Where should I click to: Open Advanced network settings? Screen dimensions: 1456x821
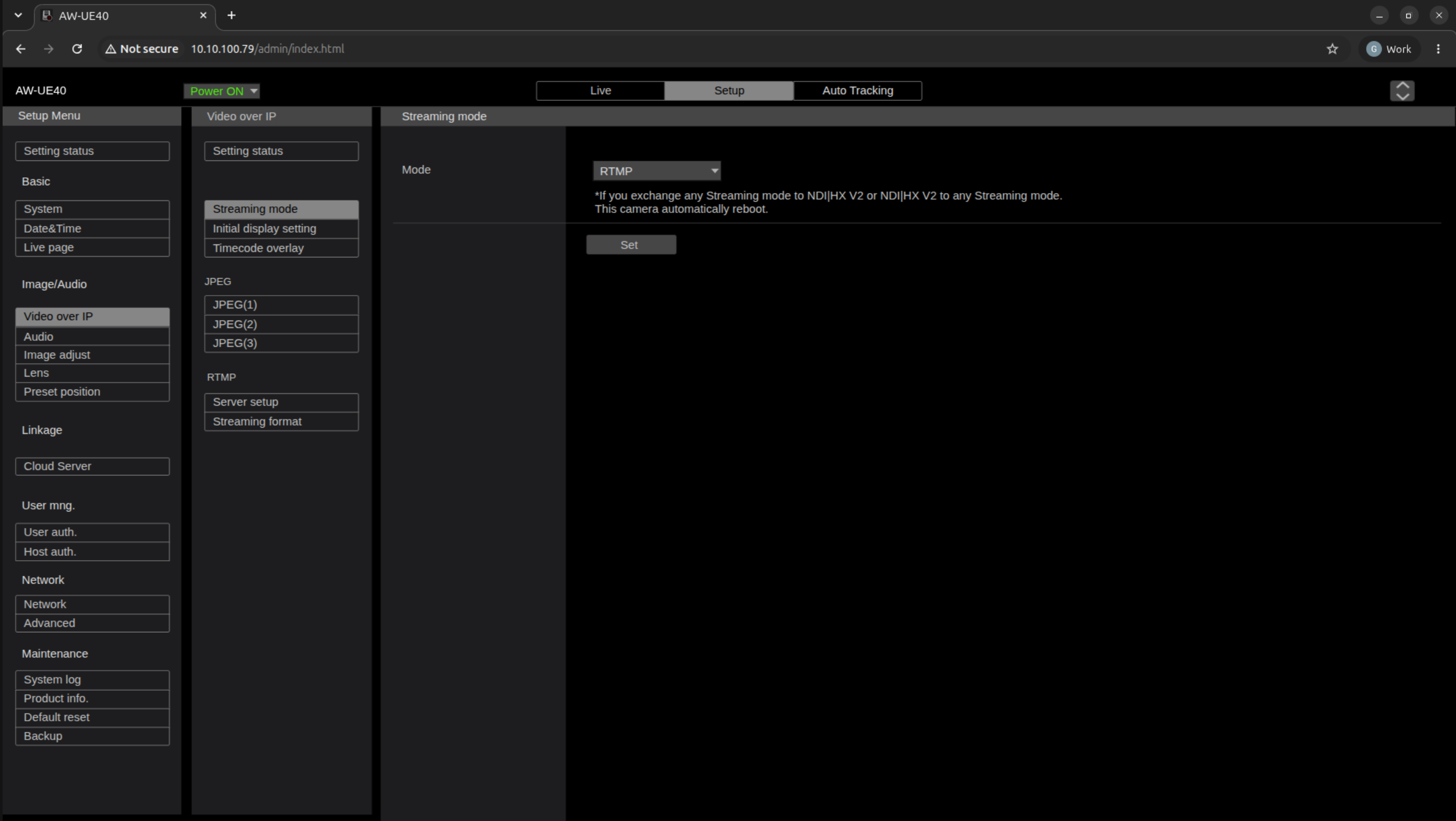click(92, 622)
